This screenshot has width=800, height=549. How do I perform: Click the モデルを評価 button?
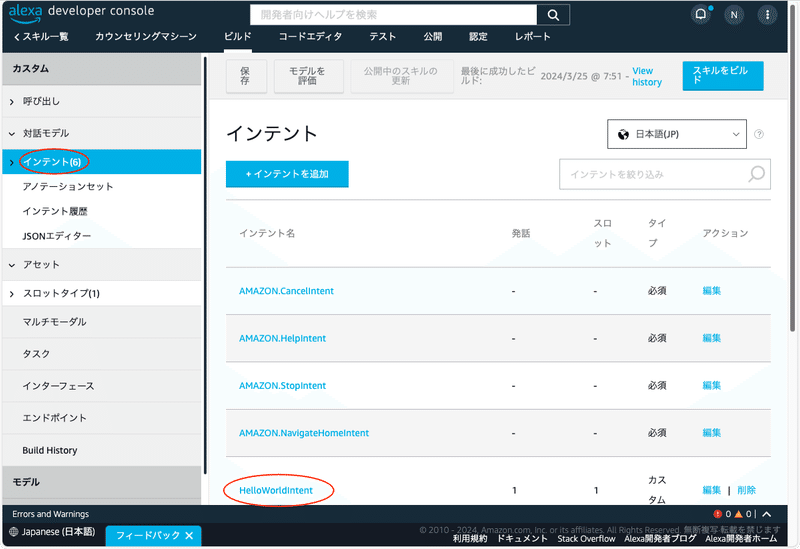pyautogui.click(x=308, y=76)
